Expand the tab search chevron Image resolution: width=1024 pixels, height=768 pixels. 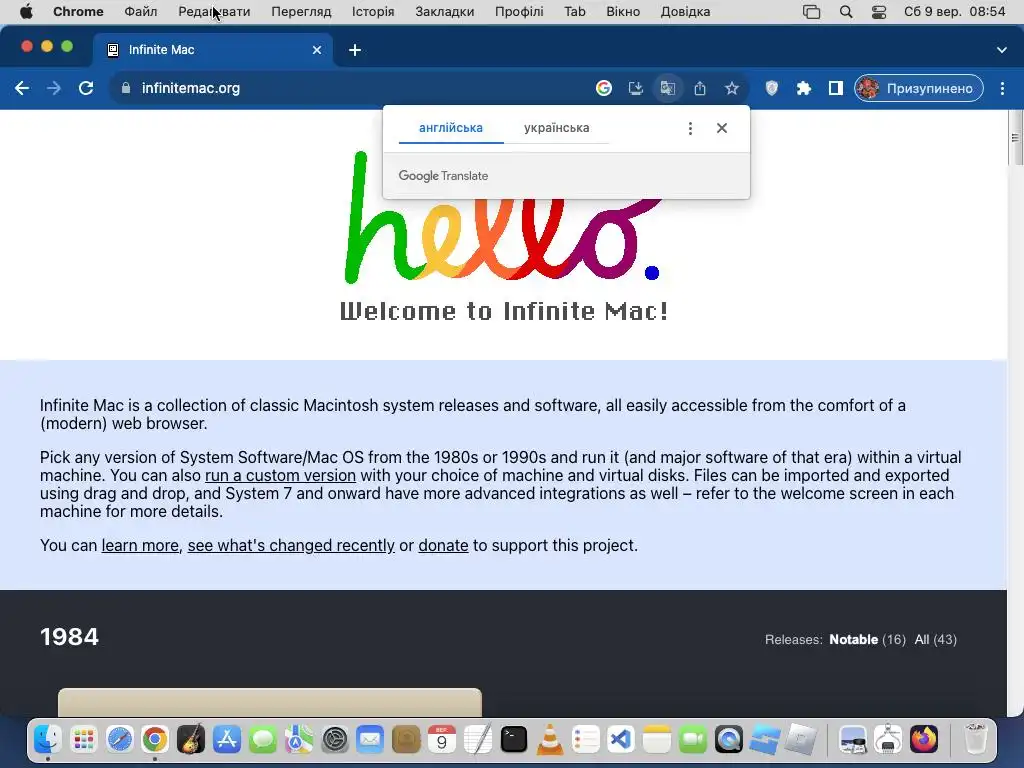pos(1001,50)
